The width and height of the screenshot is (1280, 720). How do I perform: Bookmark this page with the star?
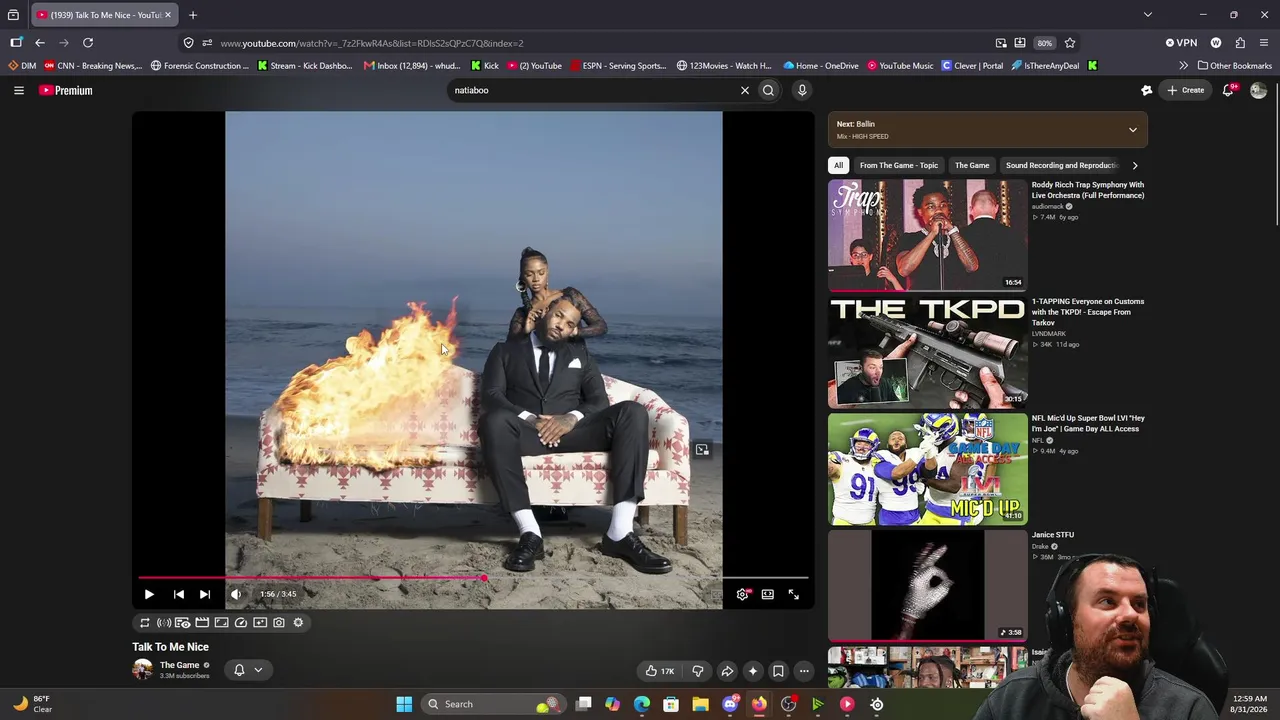pos(1070,43)
